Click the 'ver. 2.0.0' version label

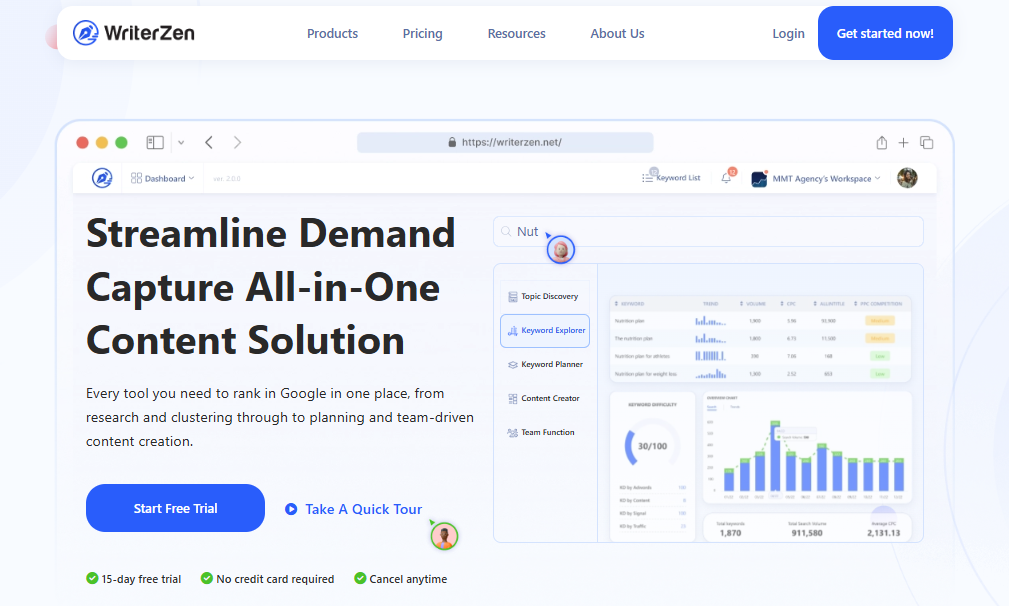tap(227, 179)
